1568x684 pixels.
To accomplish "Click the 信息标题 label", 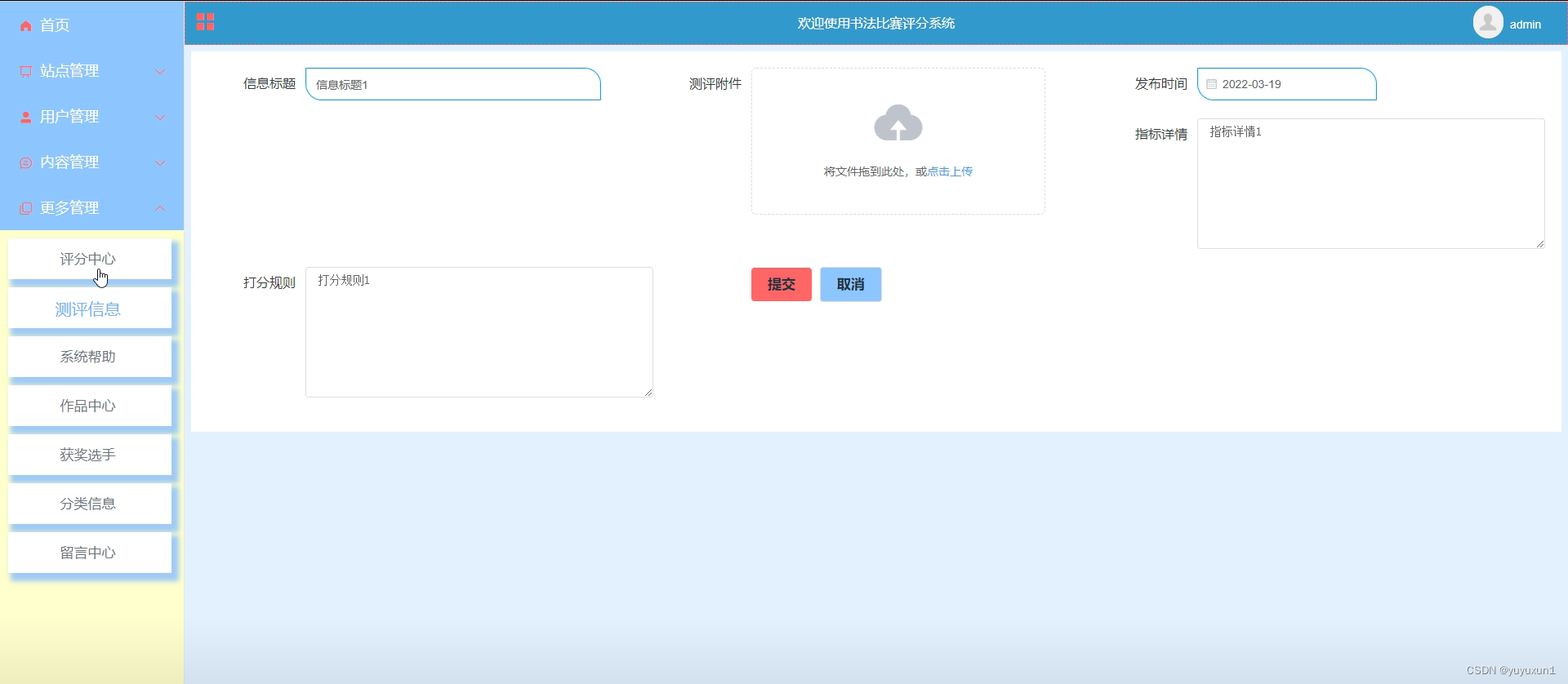I will click(x=269, y=83).
